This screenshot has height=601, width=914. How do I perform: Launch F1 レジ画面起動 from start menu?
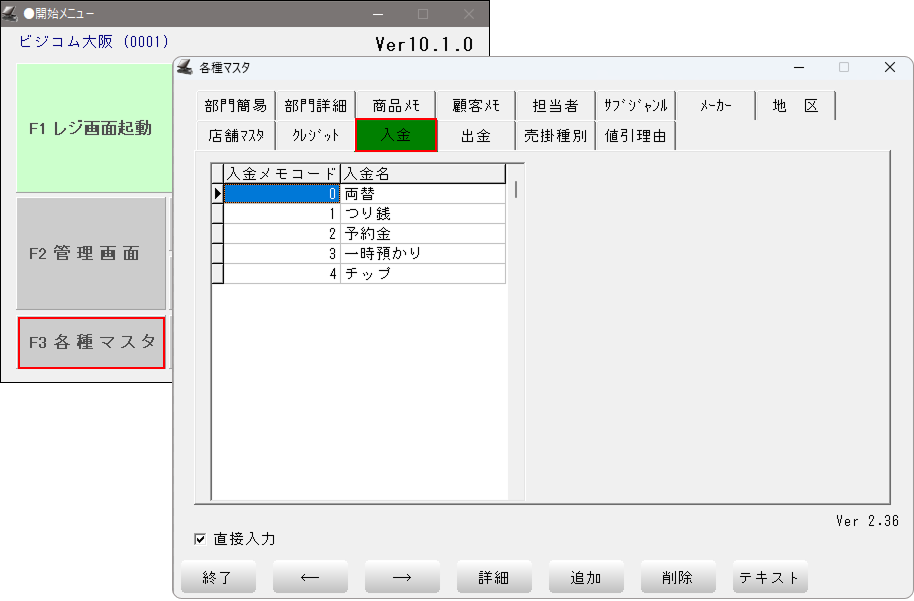point(91,128)
